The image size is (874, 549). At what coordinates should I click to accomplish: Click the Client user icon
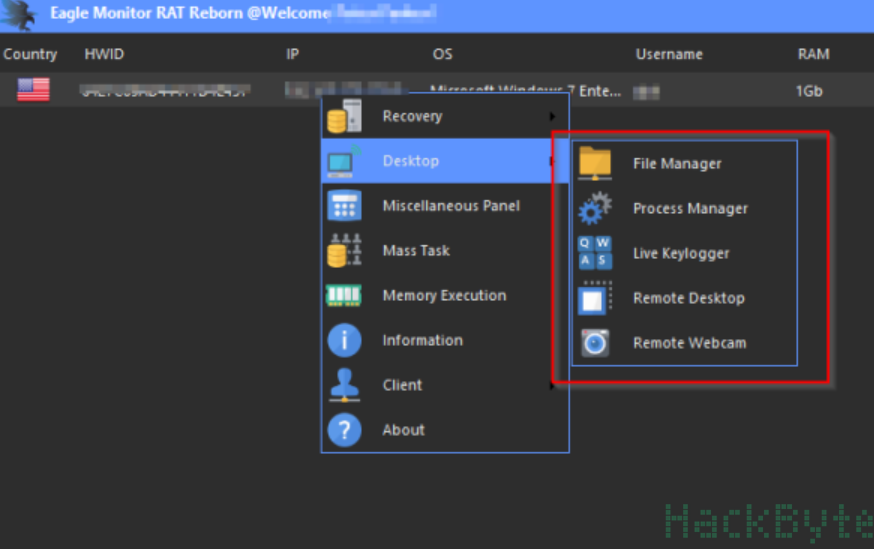[344, 385]
